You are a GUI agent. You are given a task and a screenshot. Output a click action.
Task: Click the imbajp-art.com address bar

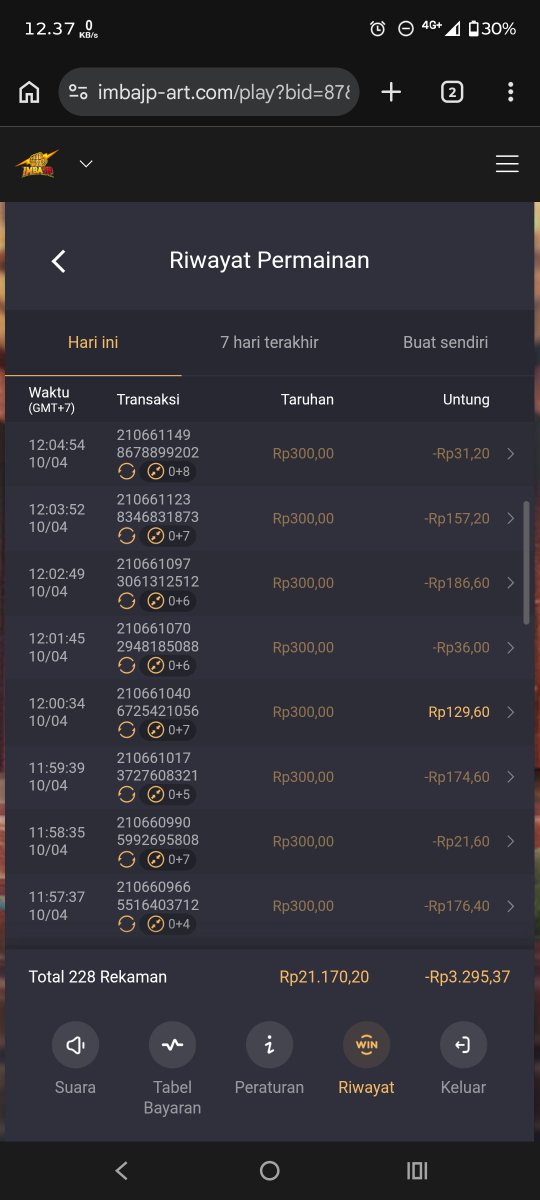(208, 92)
